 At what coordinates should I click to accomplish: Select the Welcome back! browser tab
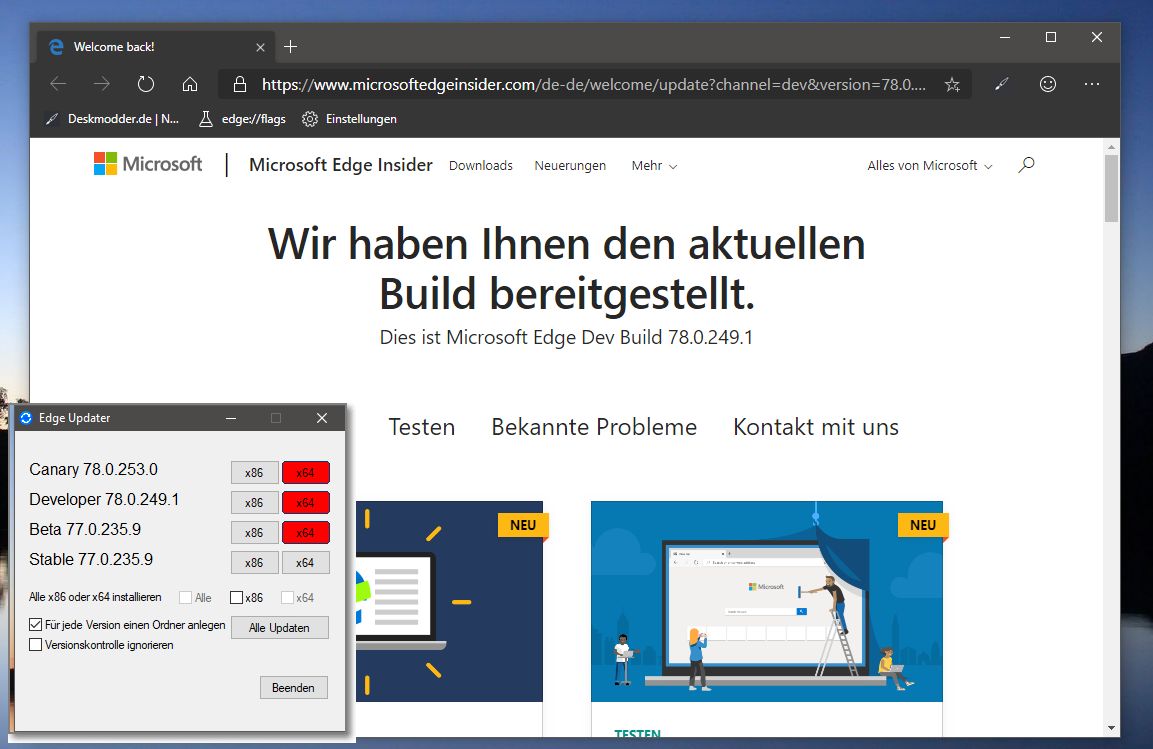click(x=155, y=47)
